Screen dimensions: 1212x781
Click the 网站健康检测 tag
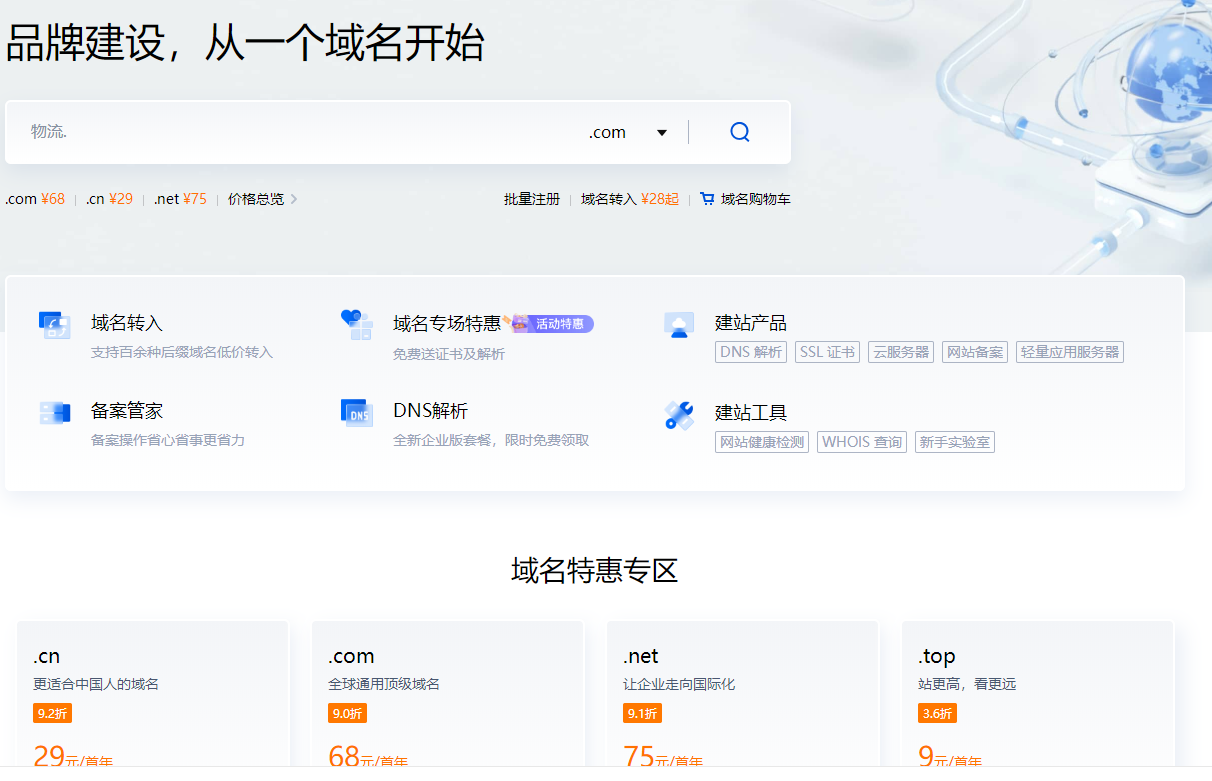pos(762,442)
